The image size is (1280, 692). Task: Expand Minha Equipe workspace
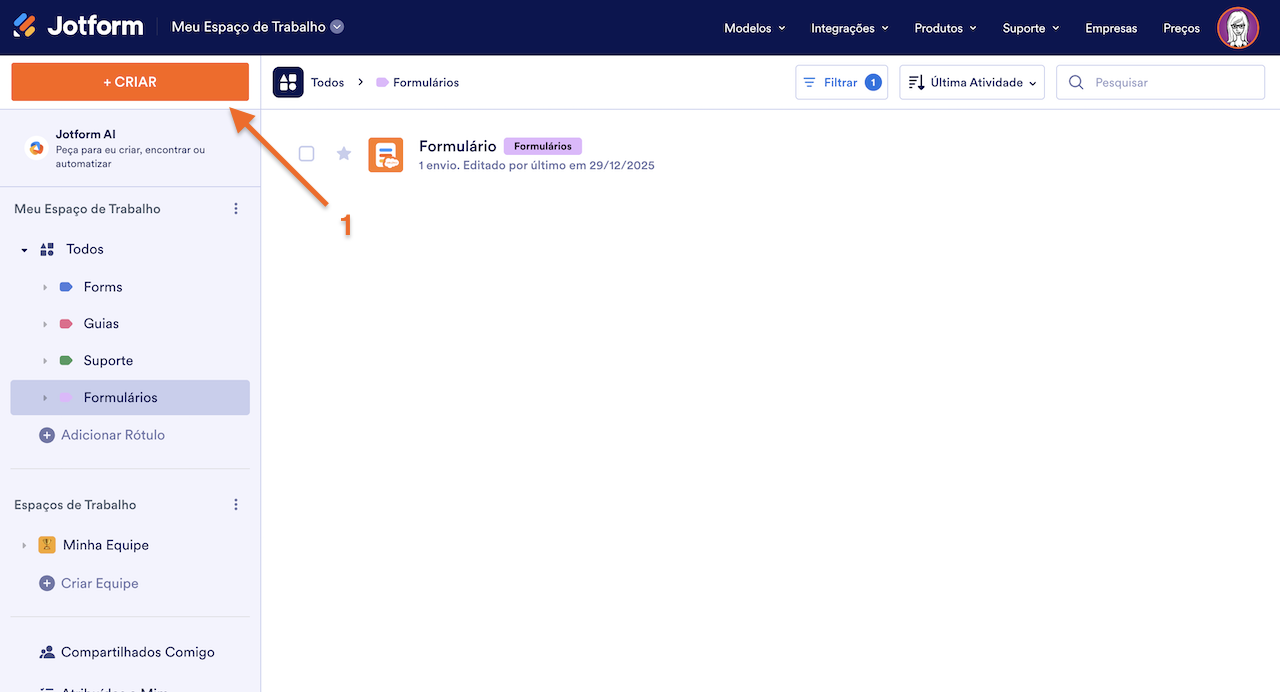coord(24,546)
